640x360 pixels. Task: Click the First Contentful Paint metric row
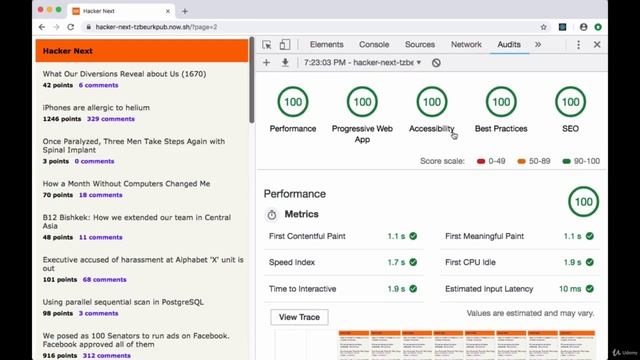344,236
